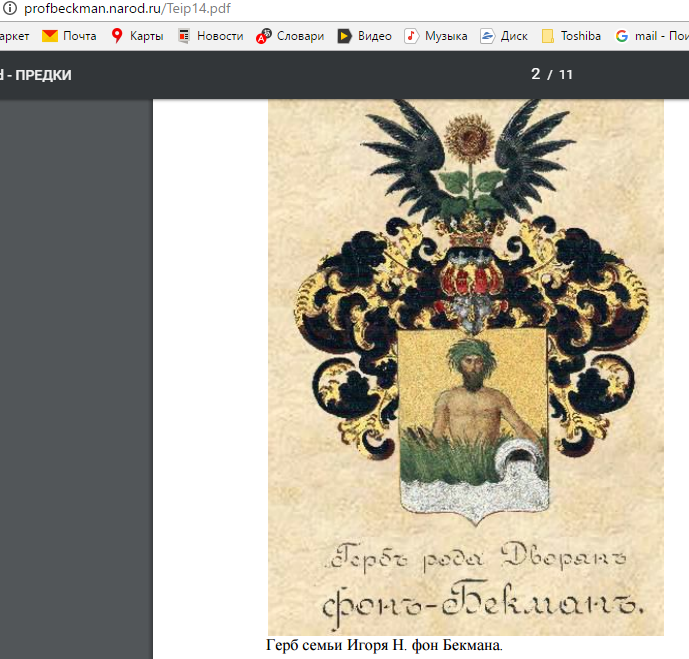Click the current page number 2 field
Image resolution: width=689 pixels, height=659 pixels.
point(536,74)
